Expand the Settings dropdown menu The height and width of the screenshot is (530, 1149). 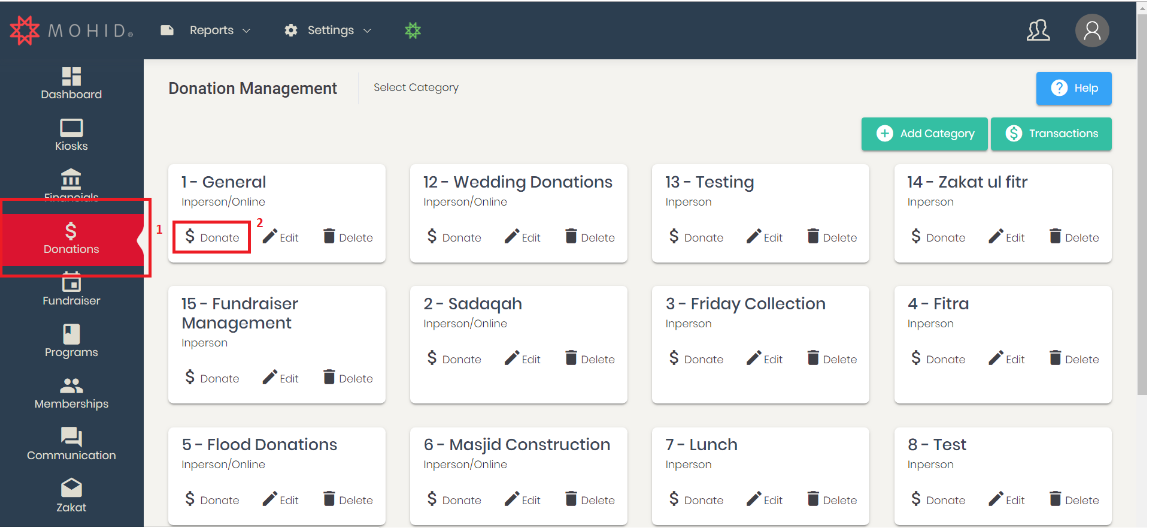point(330,30)
